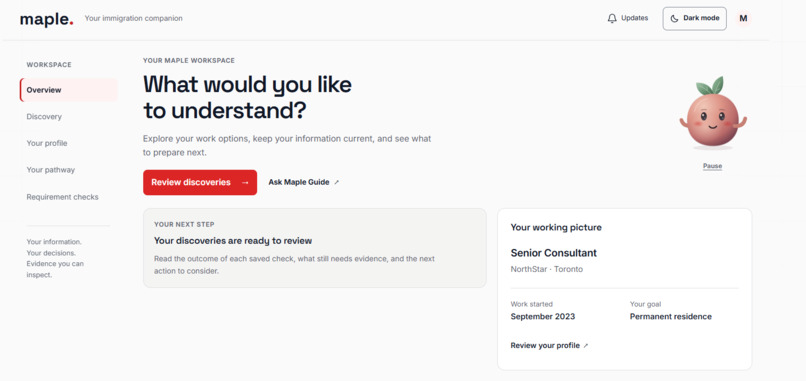Click the Maple mascot character

point(712,113)
